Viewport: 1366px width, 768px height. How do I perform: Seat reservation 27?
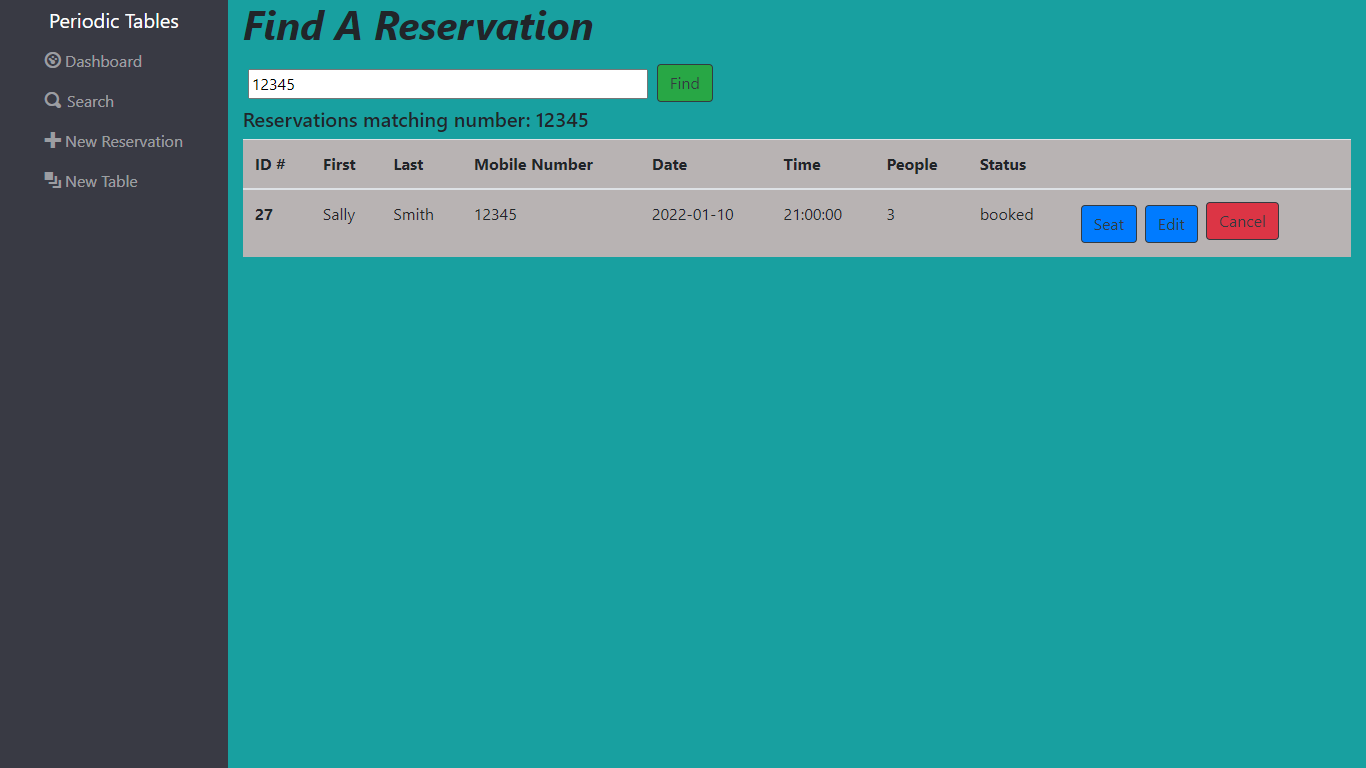(x=1109, y=224)
